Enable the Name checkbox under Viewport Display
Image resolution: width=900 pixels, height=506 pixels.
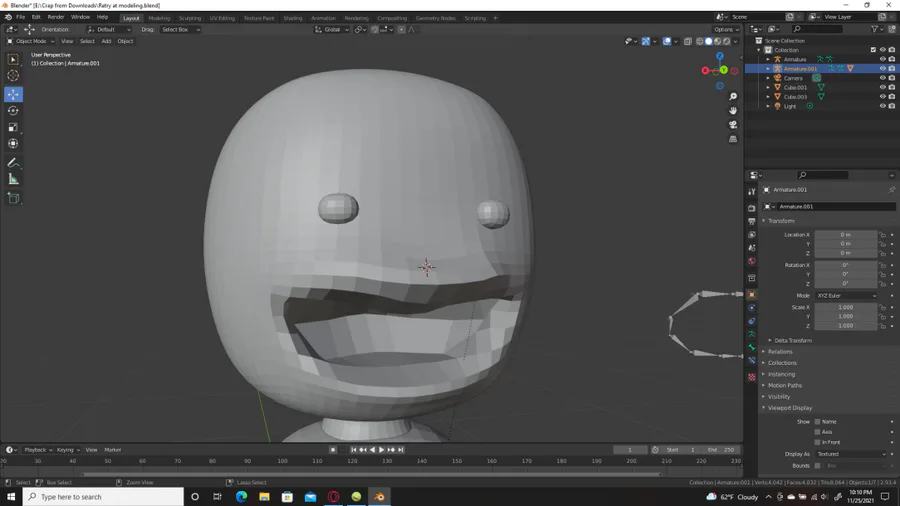click(817, 422)
